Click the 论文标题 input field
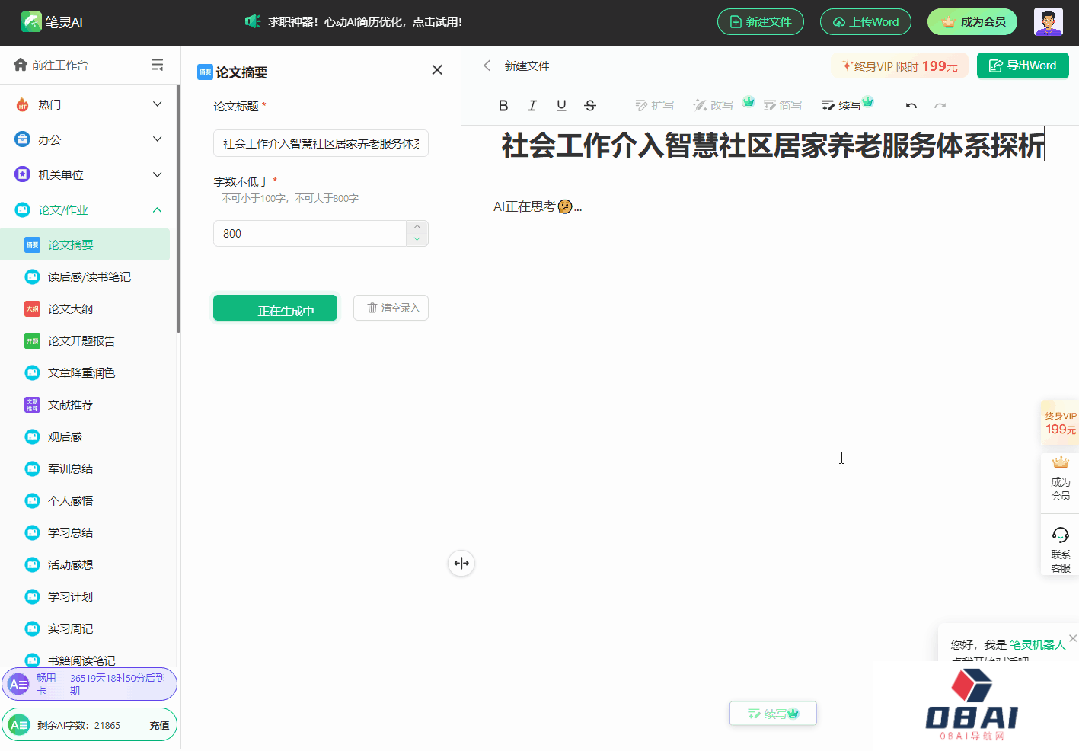This screenshot has width=1079, height=751. point(320,143)
